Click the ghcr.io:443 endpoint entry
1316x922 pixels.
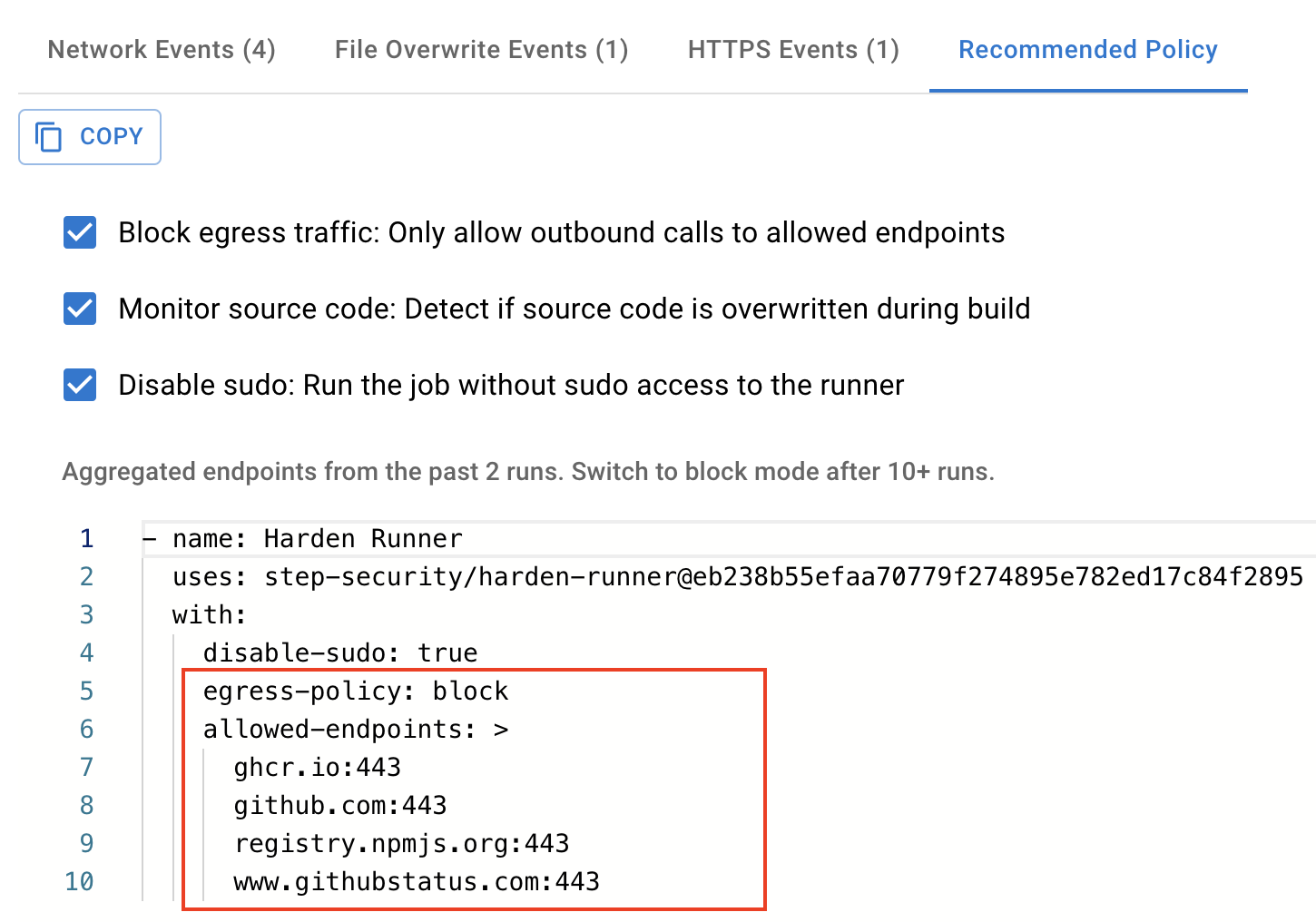318,767
